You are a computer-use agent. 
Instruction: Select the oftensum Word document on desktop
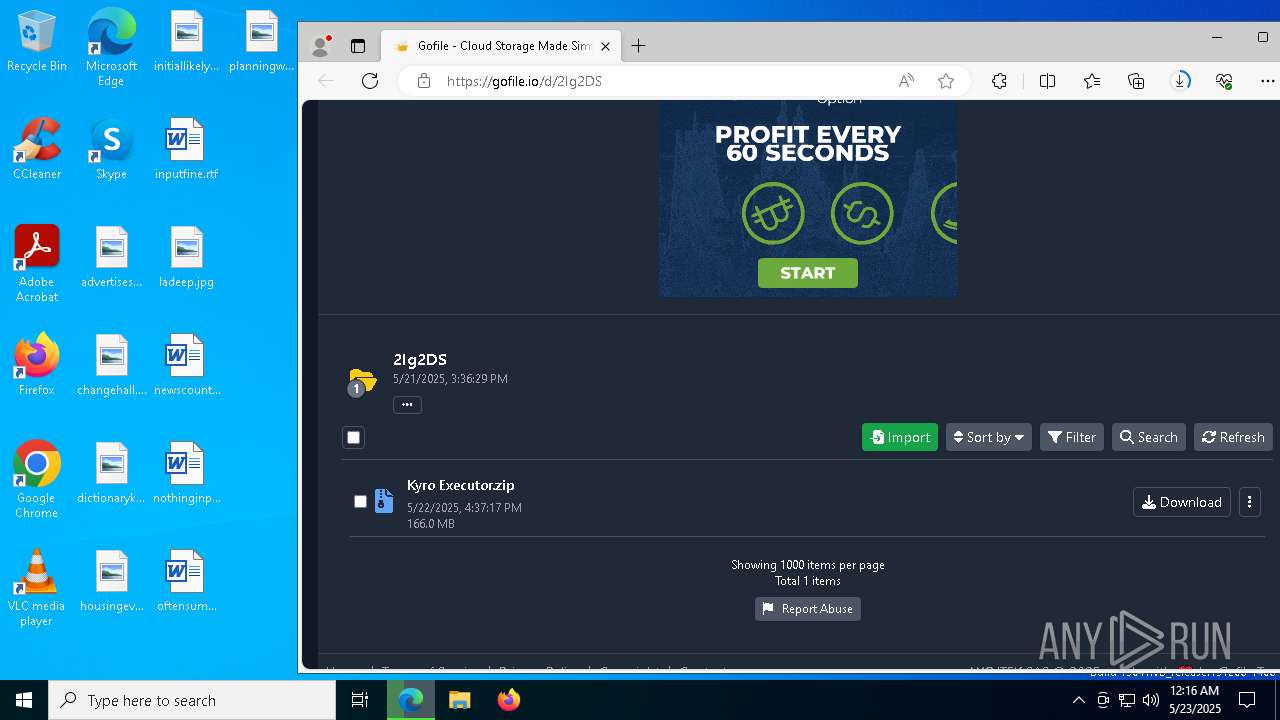[186, 581]
